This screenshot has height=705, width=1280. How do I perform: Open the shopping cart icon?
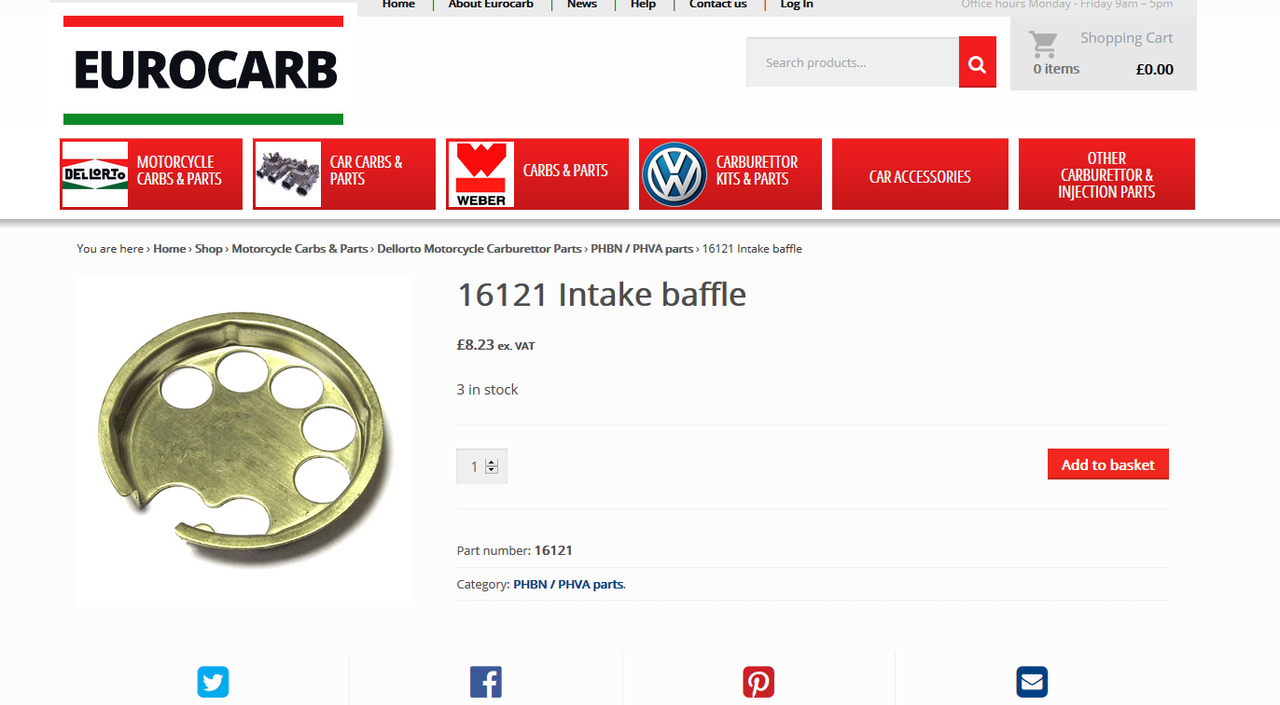click(1043, 44)
